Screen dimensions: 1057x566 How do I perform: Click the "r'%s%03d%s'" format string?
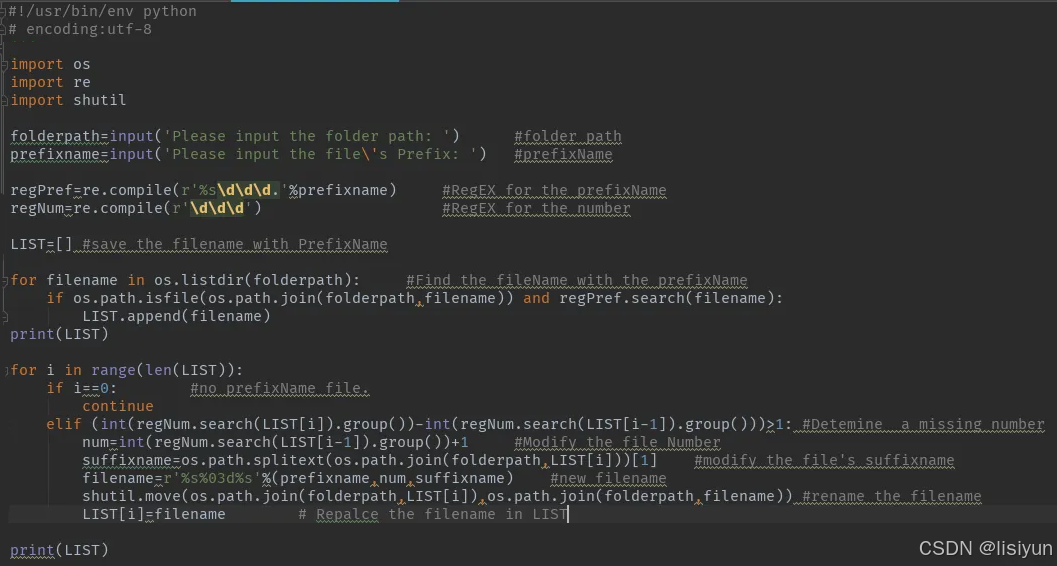point(212,478)
